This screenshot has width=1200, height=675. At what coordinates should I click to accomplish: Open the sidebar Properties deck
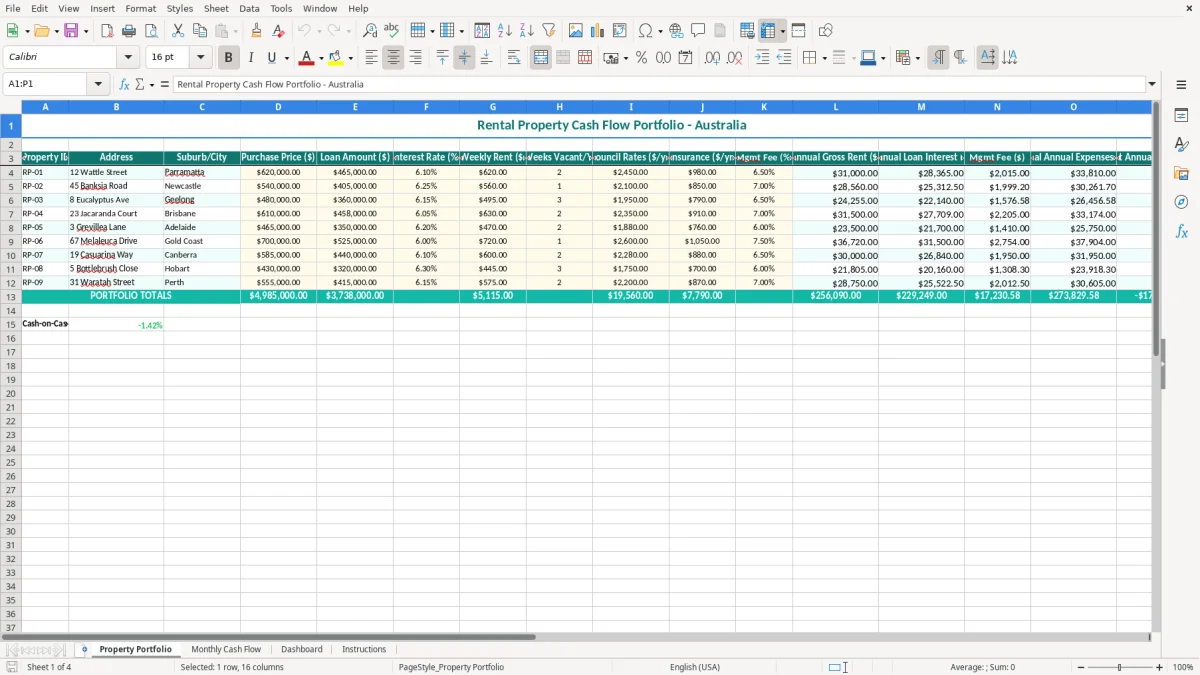click(1181, 115)
